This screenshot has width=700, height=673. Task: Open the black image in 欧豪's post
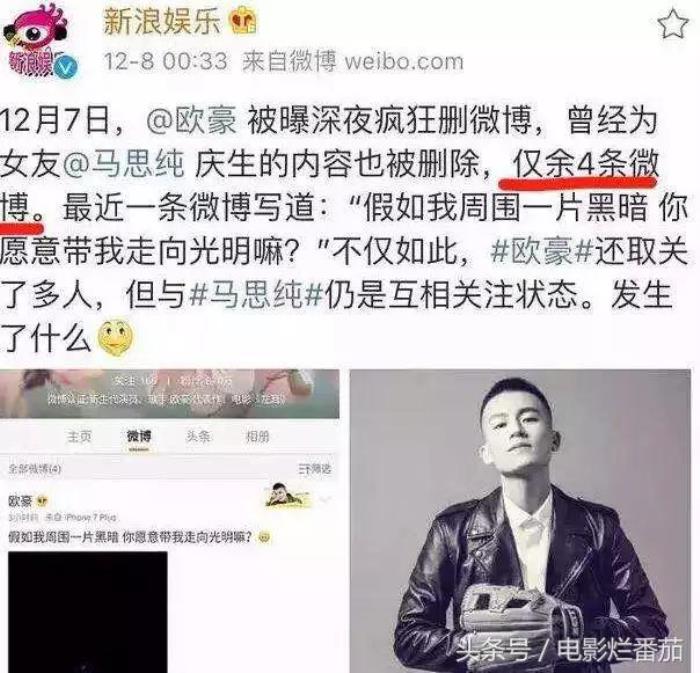point(88,612)
